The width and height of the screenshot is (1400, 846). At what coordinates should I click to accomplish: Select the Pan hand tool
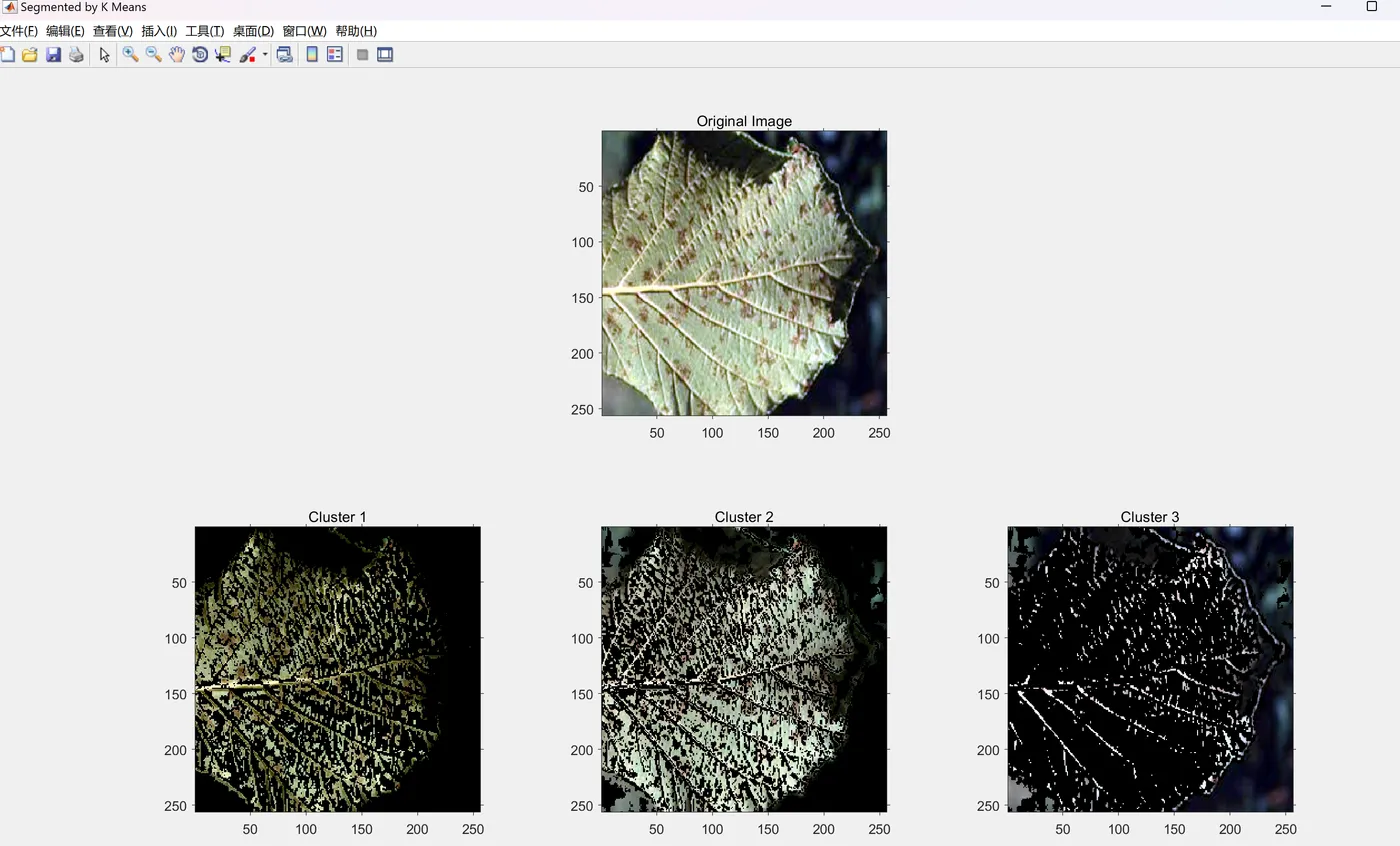[x=177, y=54]
